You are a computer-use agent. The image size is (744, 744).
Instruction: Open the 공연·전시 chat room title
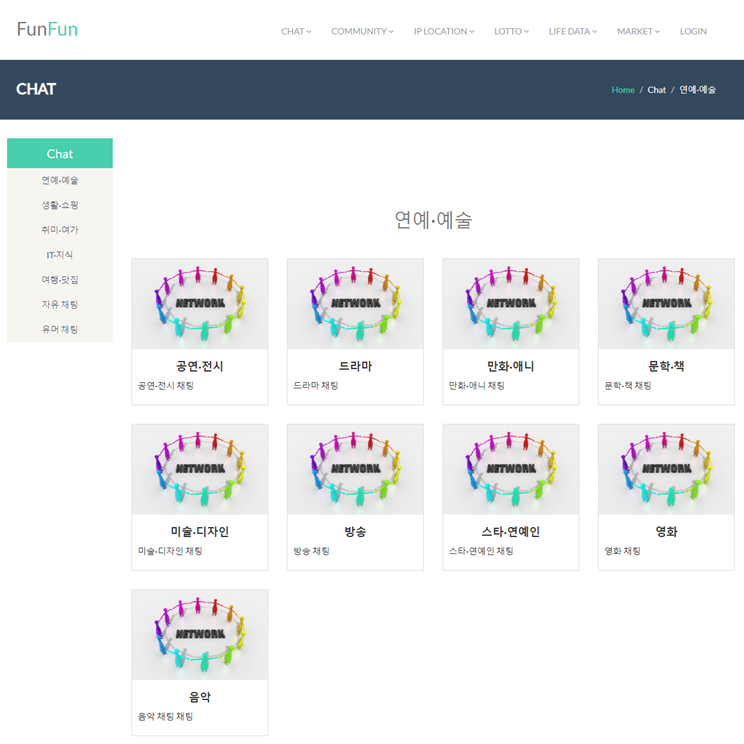click(200, 366)
